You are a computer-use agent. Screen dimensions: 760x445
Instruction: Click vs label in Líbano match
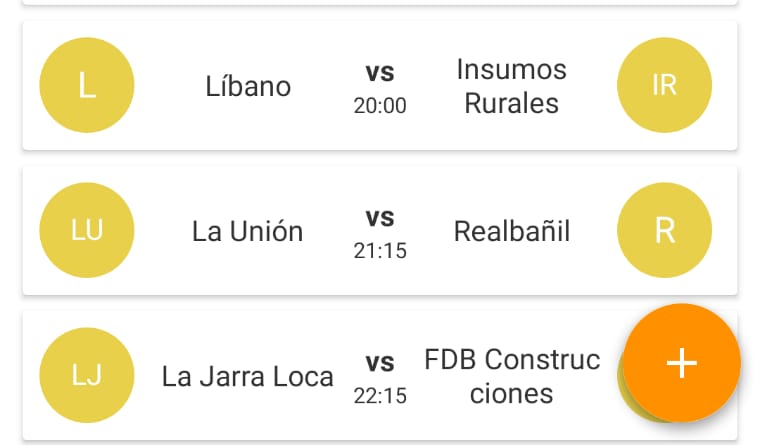point(380,73)
